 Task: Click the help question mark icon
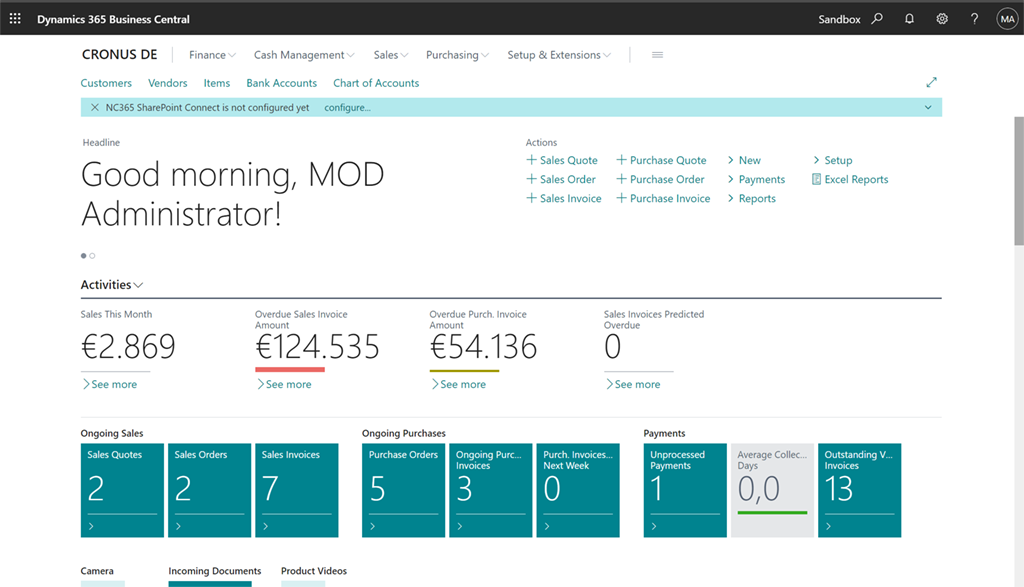974,19
